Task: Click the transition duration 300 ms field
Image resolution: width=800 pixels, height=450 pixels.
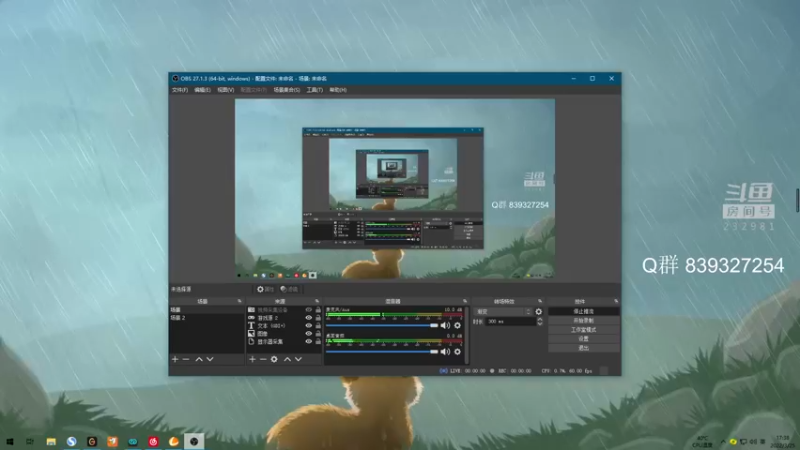Action: 510,321
